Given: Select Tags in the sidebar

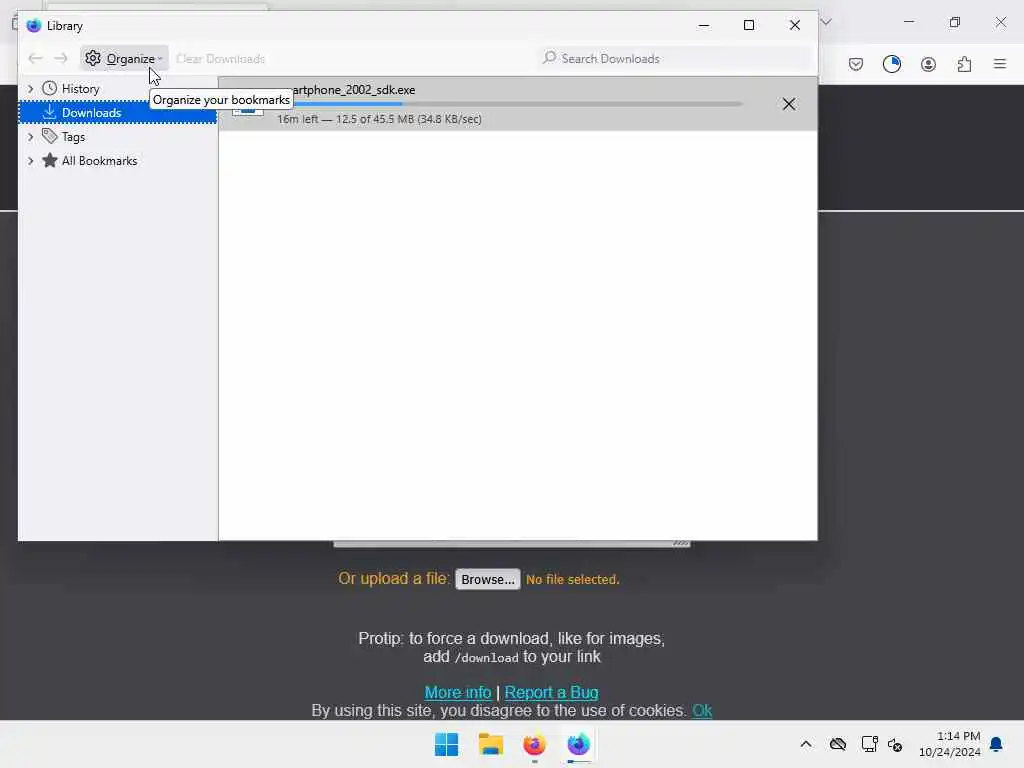Looking at the screenshot, I should tap(73, 136).
